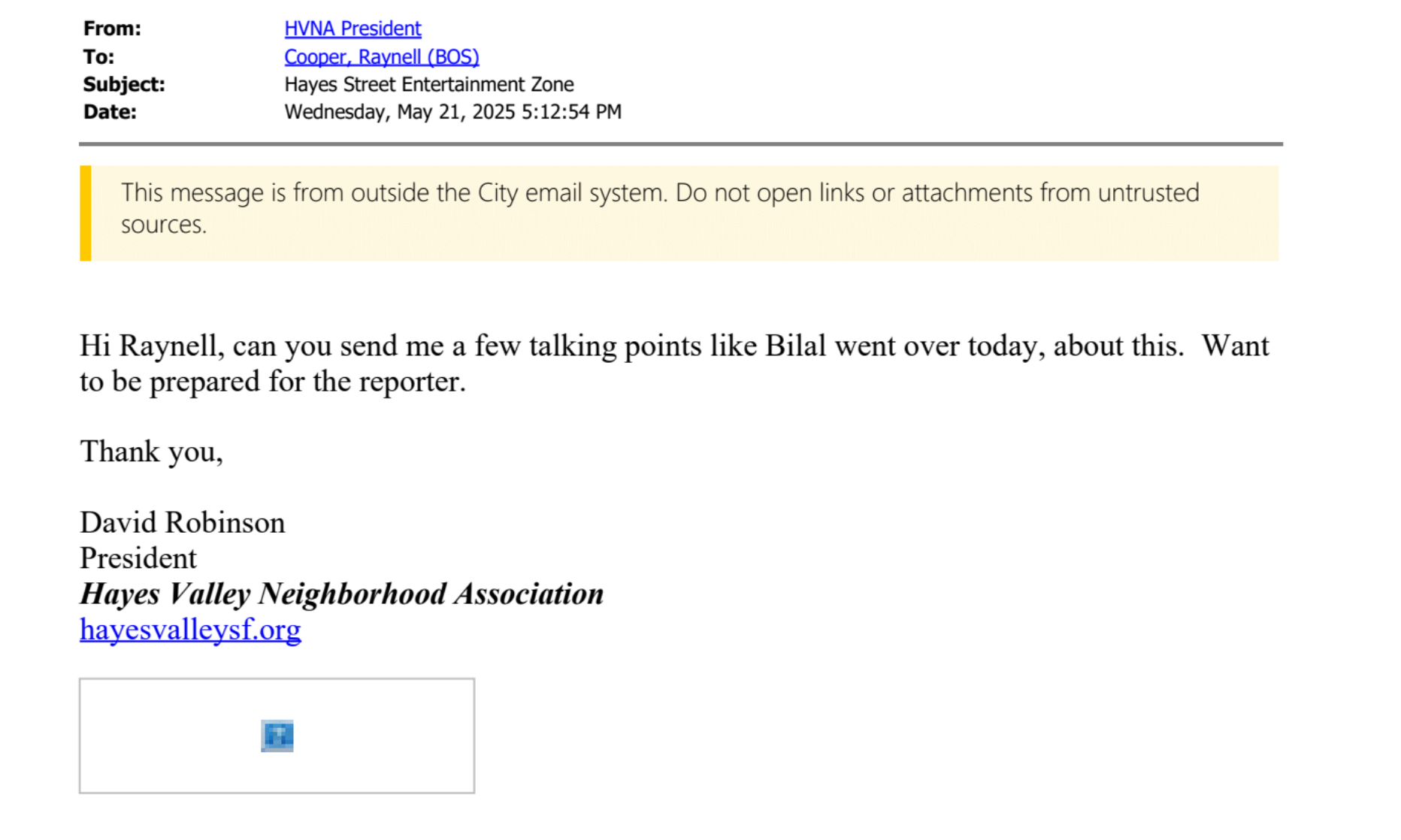The width and height of the screenshot is (1401, 840).
Task: Click the Hi Raynell message paragraph
Action: coord(674,364)
